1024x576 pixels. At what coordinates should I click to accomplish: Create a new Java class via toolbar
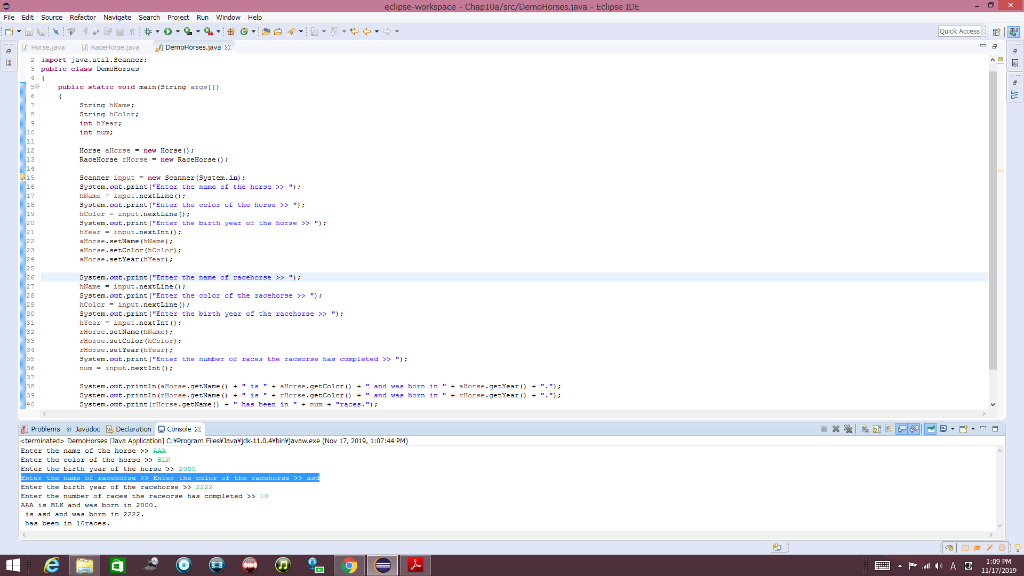(243, 31)
